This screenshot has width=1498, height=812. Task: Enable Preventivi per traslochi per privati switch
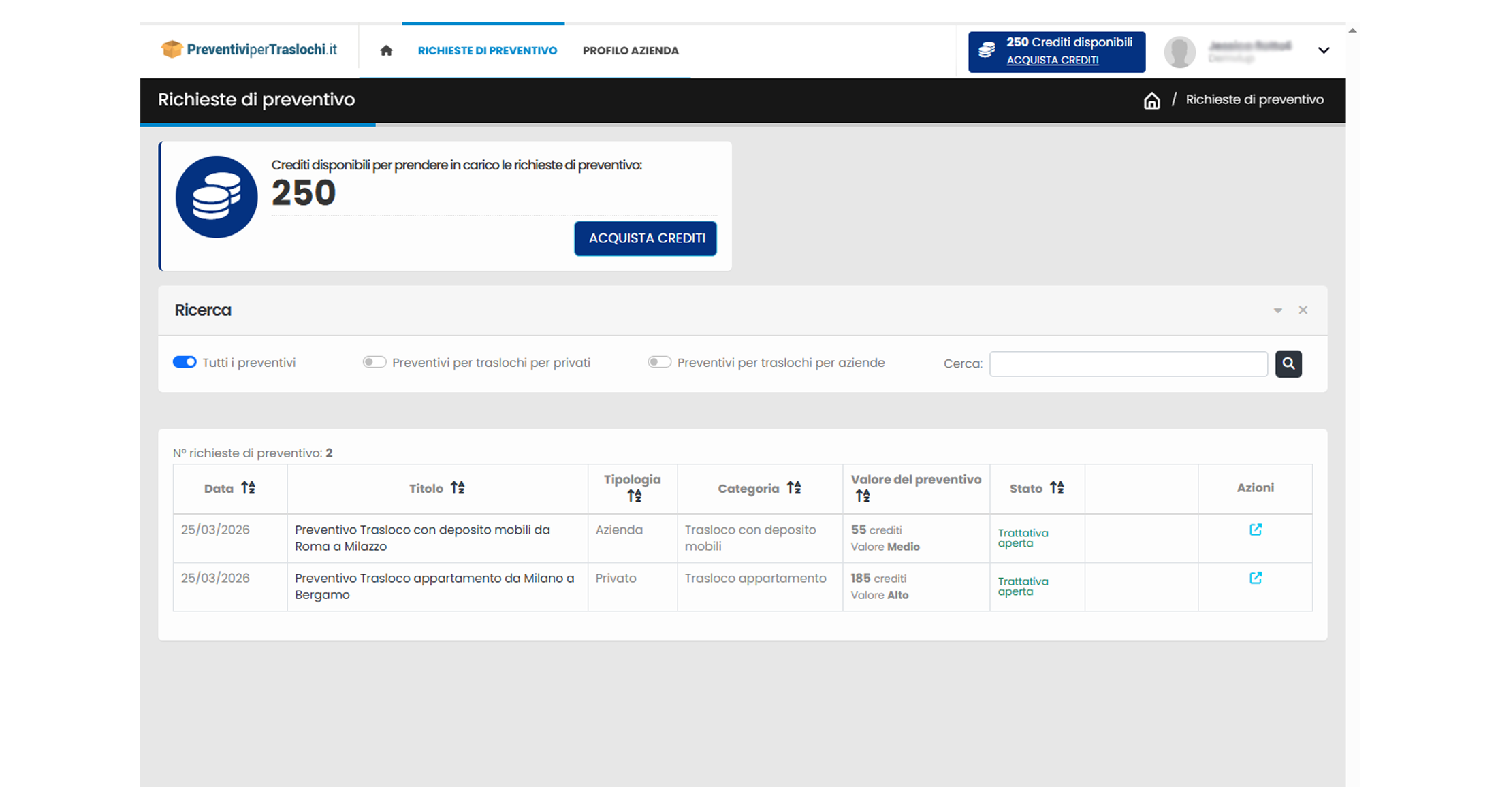click(x=374, y=362)
